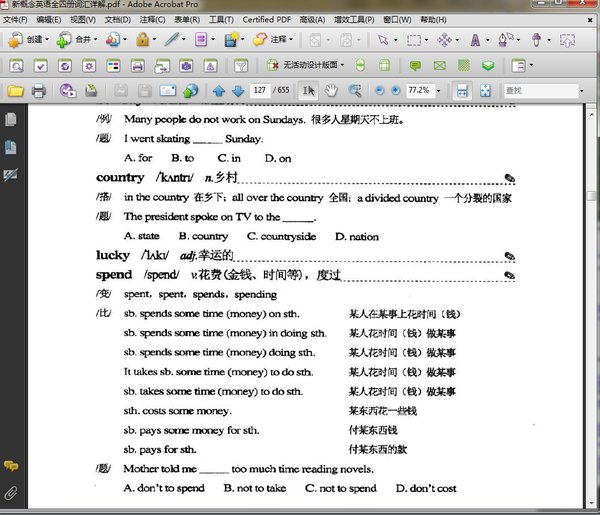Open the 视图(V) menu
Viewport: 600px width, 515px height.
pos(83,20)
